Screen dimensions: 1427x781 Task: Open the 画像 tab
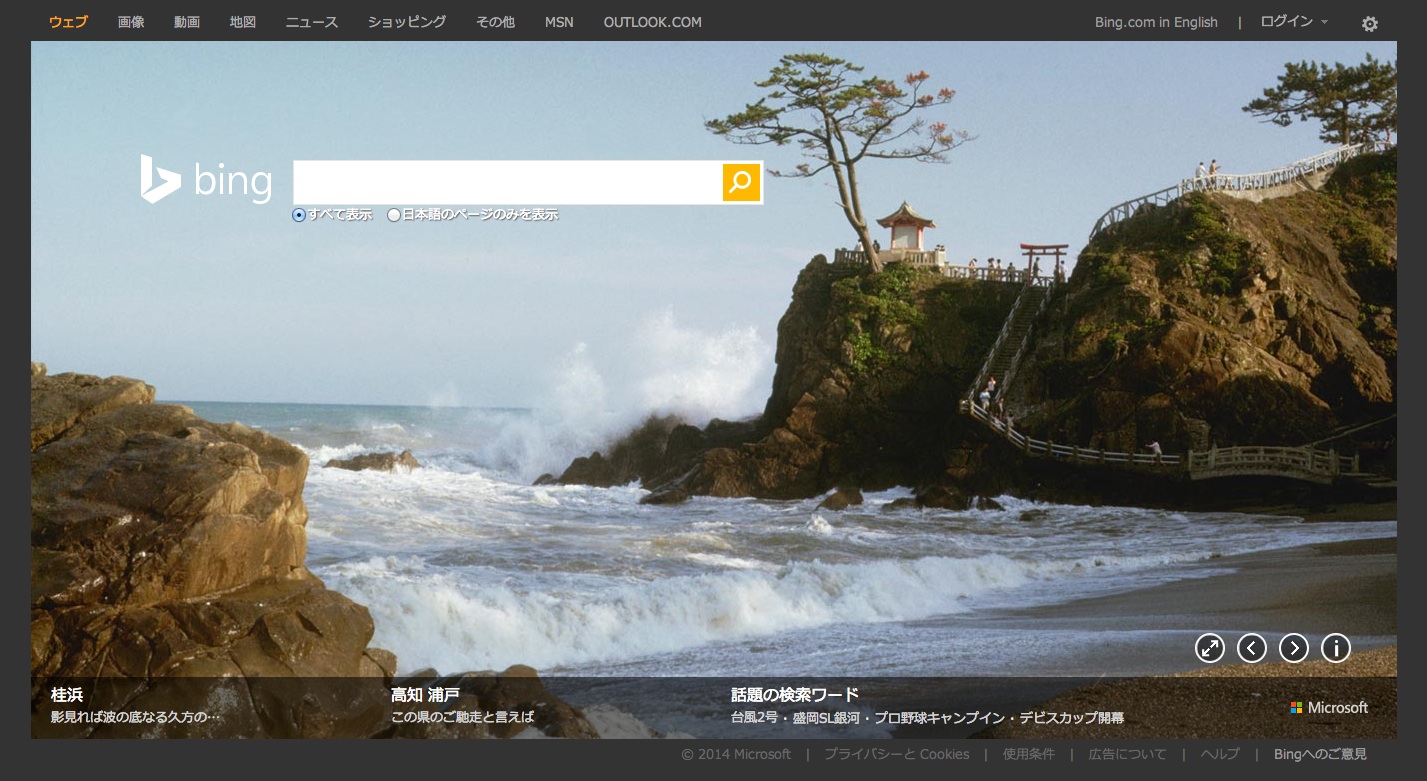point(131,22)
